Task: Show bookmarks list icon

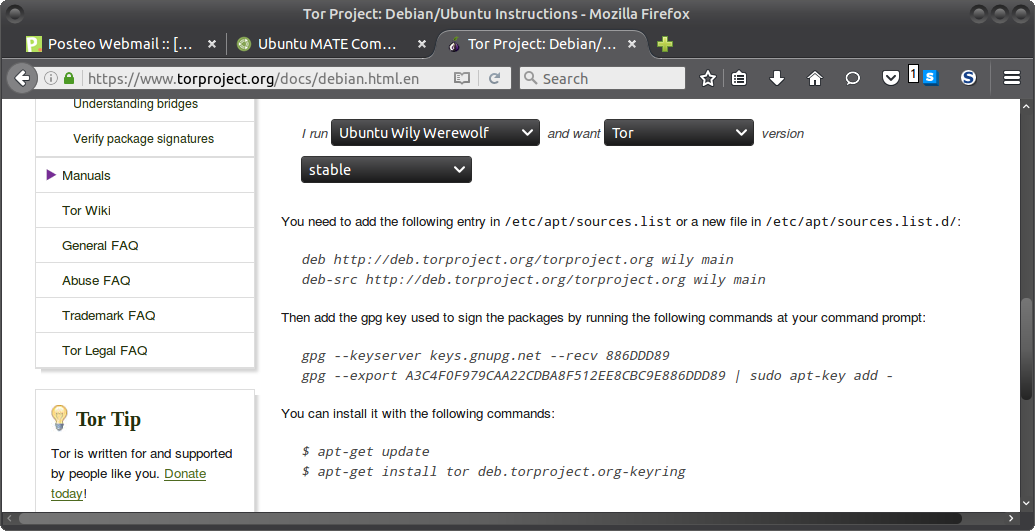Action: tap(739, 79)
